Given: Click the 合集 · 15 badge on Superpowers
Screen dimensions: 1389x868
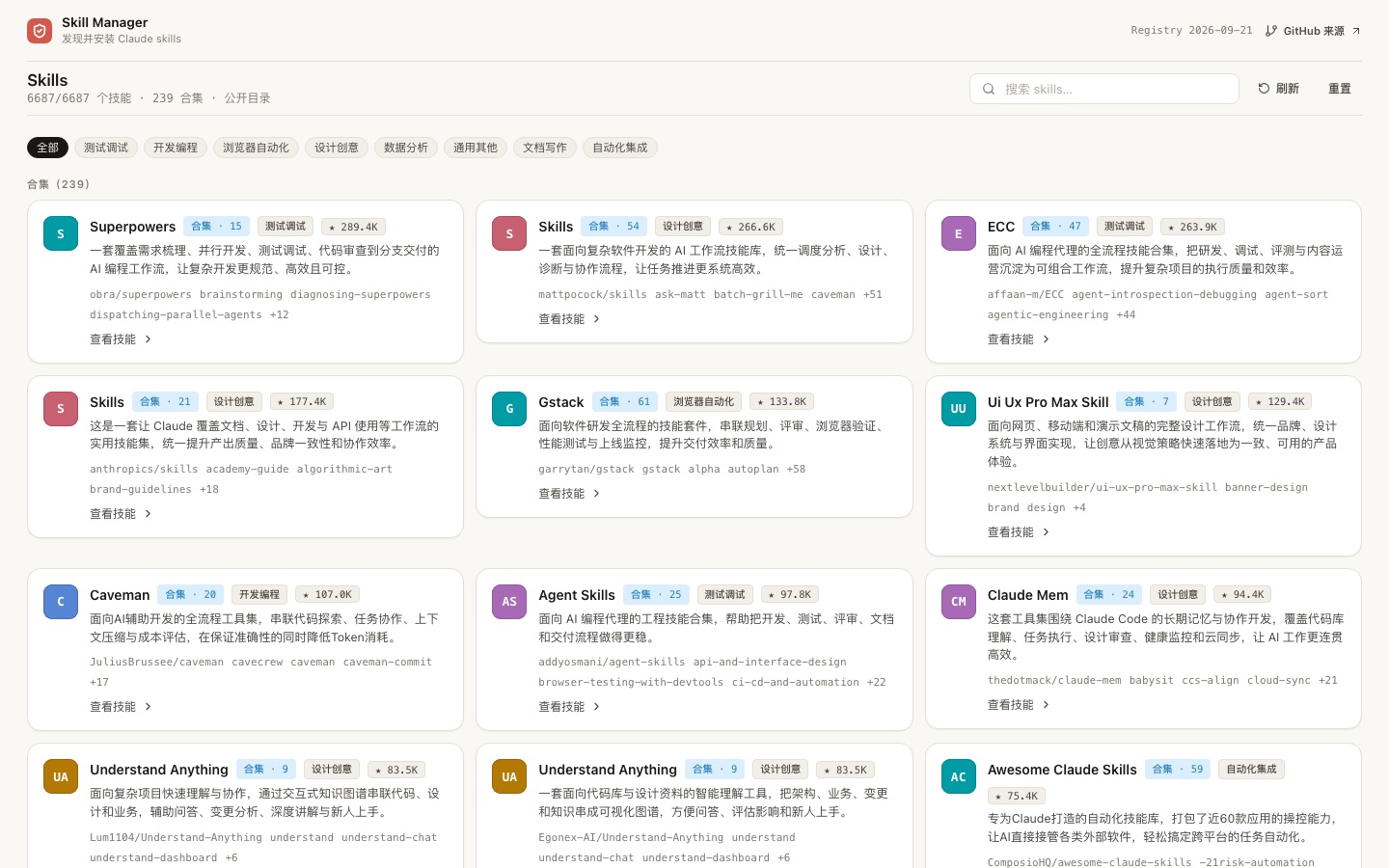Looking at the screenshot, I should (x=217, y=227).
